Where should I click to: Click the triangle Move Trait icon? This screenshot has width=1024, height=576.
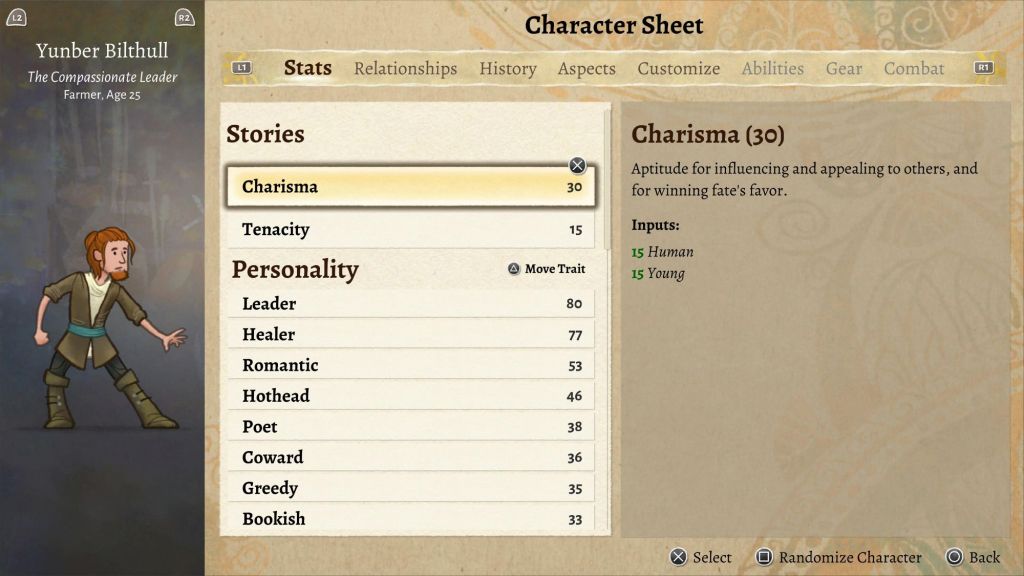pyautogui.click(x=514, y=269)
